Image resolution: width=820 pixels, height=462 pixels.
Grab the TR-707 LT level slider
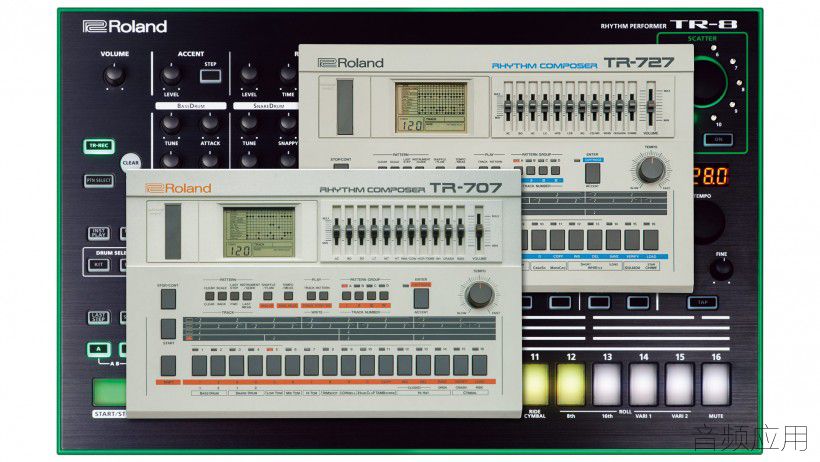[x=374, y=230]
